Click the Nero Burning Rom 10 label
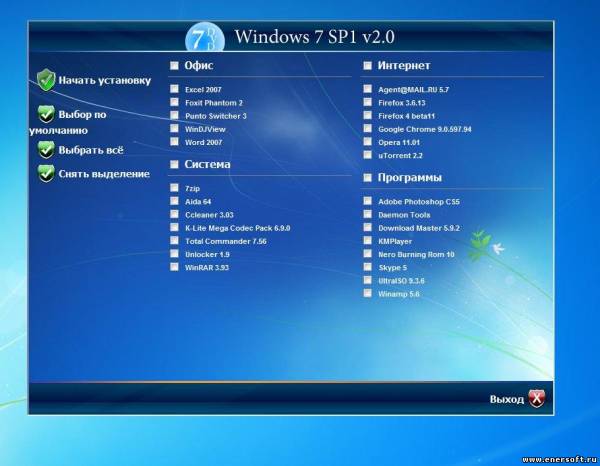600x466 pixels. (416, 254)
